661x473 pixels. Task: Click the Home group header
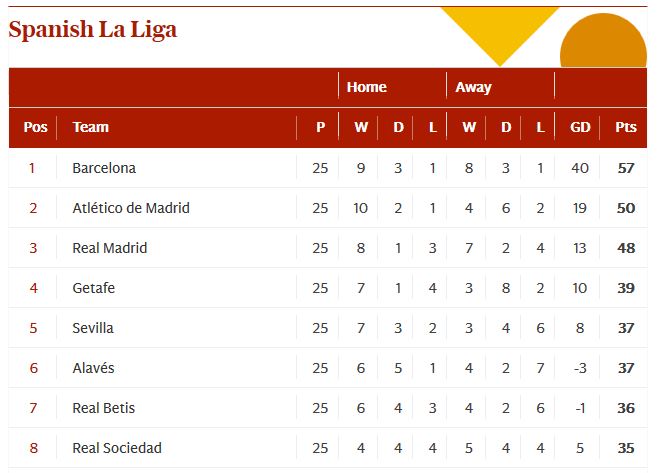367,87
